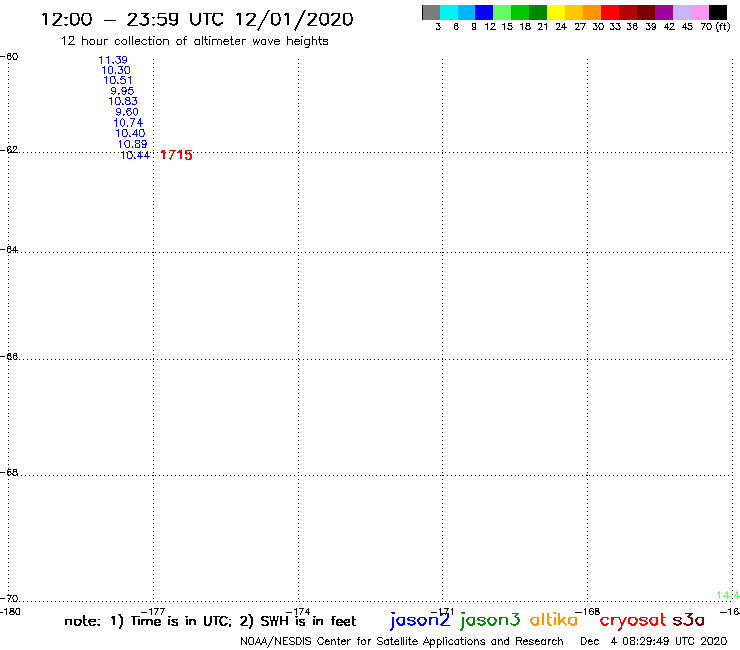The image size is (740, 650).
Task: Select the reading 10.74
Action: pos(128,123)
